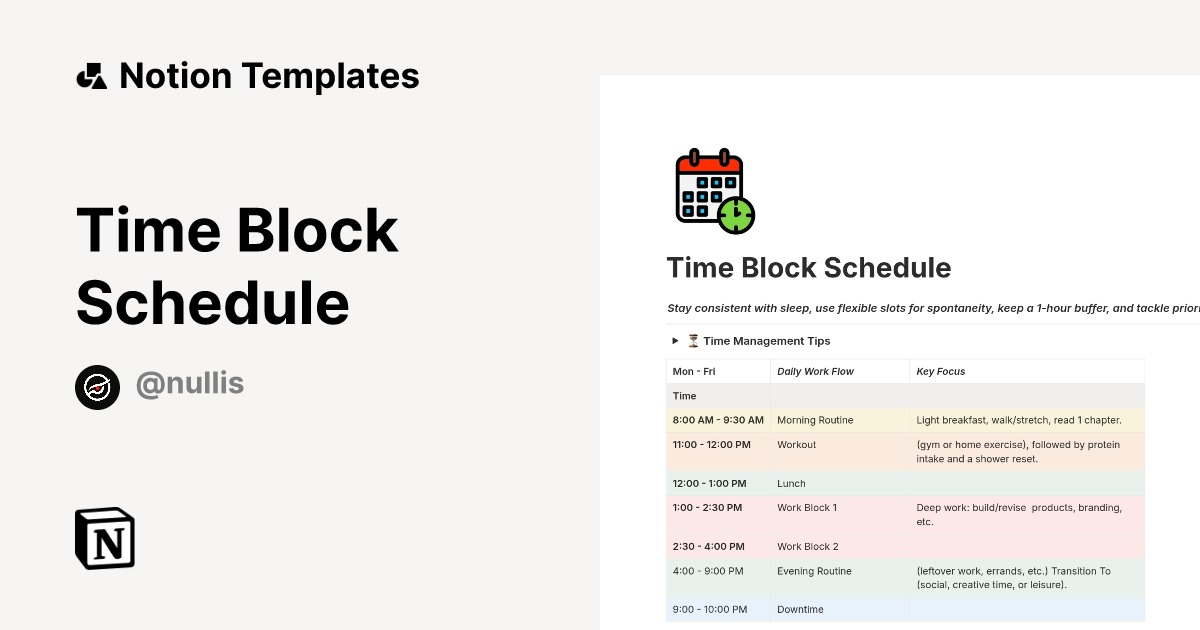The height and width of the screenshot is (630, 1200).
Task: Click the clock overlay on the calendar emoji
Action: tap(735, 216)
